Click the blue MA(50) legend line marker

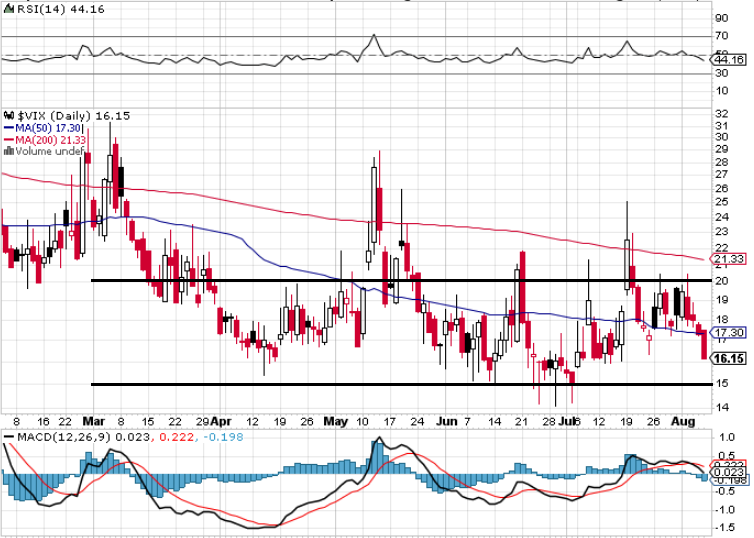point(7,128)
